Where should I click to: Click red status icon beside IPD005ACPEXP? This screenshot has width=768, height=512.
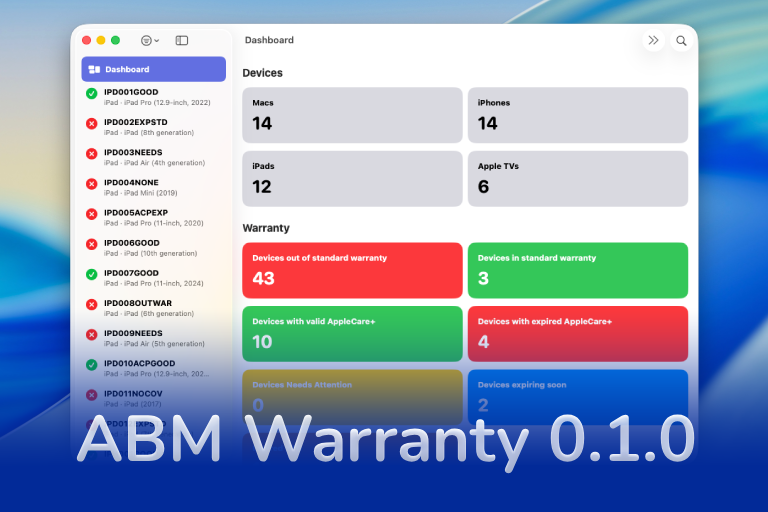(92, 214)
